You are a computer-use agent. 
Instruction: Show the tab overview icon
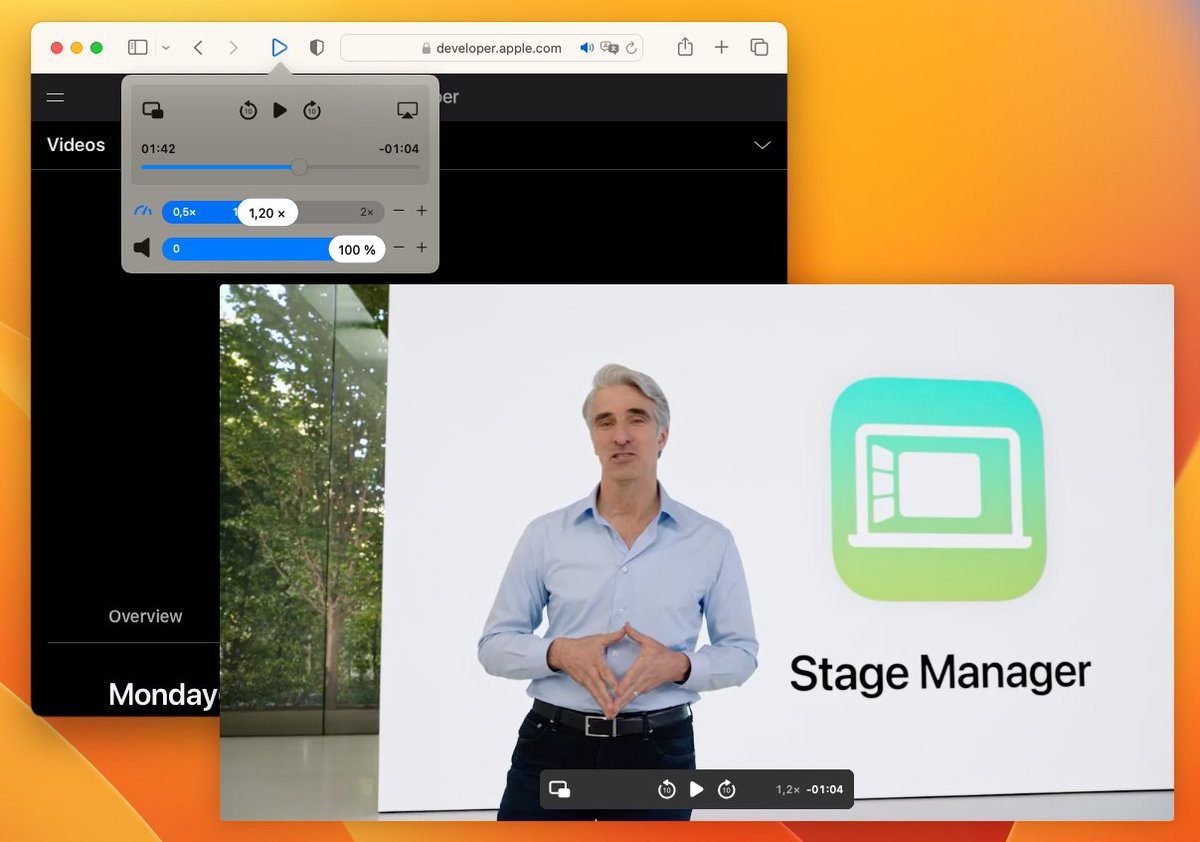point(759,47)
